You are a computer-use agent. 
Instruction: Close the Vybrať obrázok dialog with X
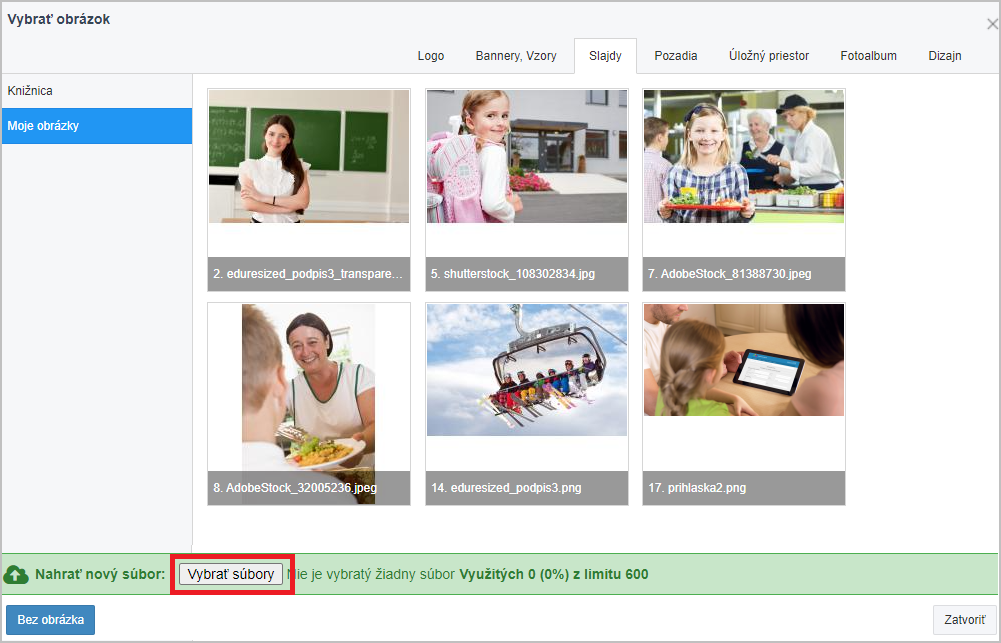pyautogui.click(x=991, y=24)
